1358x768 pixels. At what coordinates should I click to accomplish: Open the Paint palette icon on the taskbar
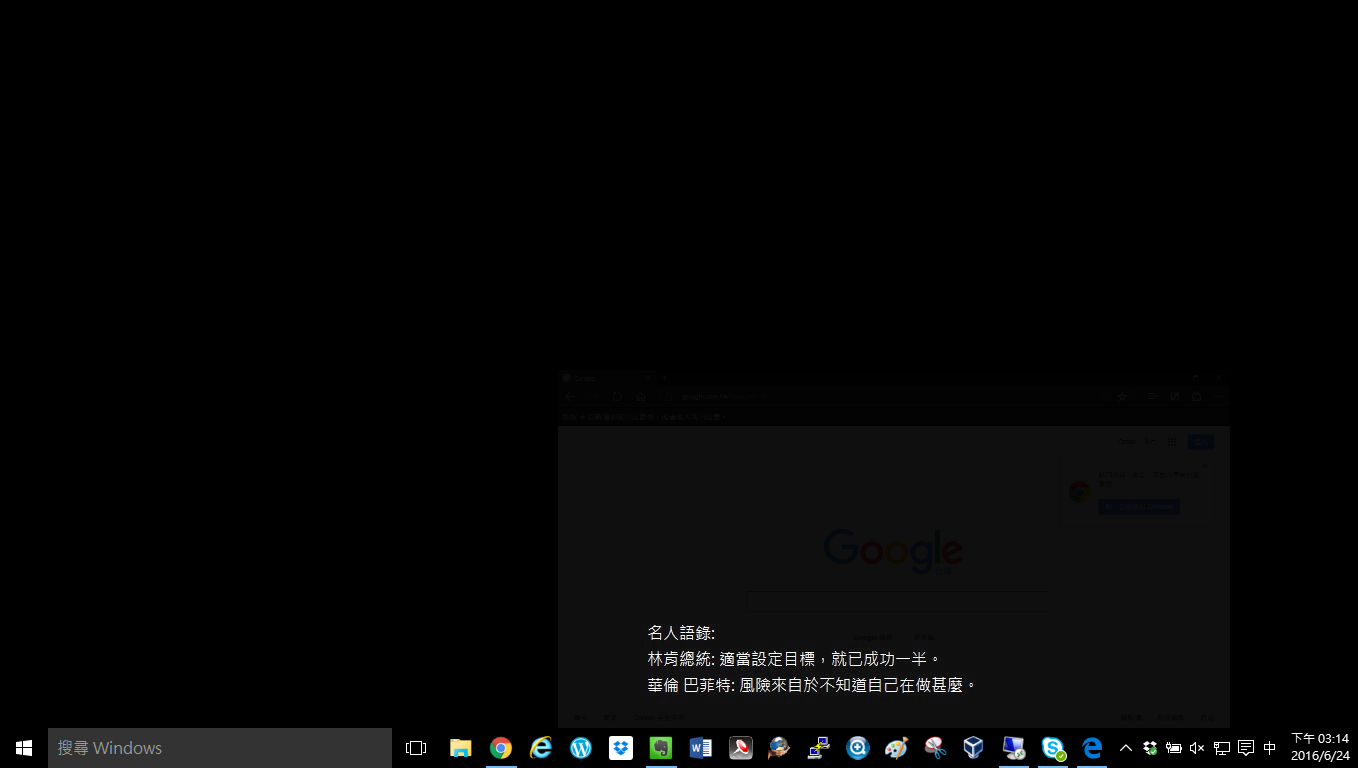(x=896, y=748)
